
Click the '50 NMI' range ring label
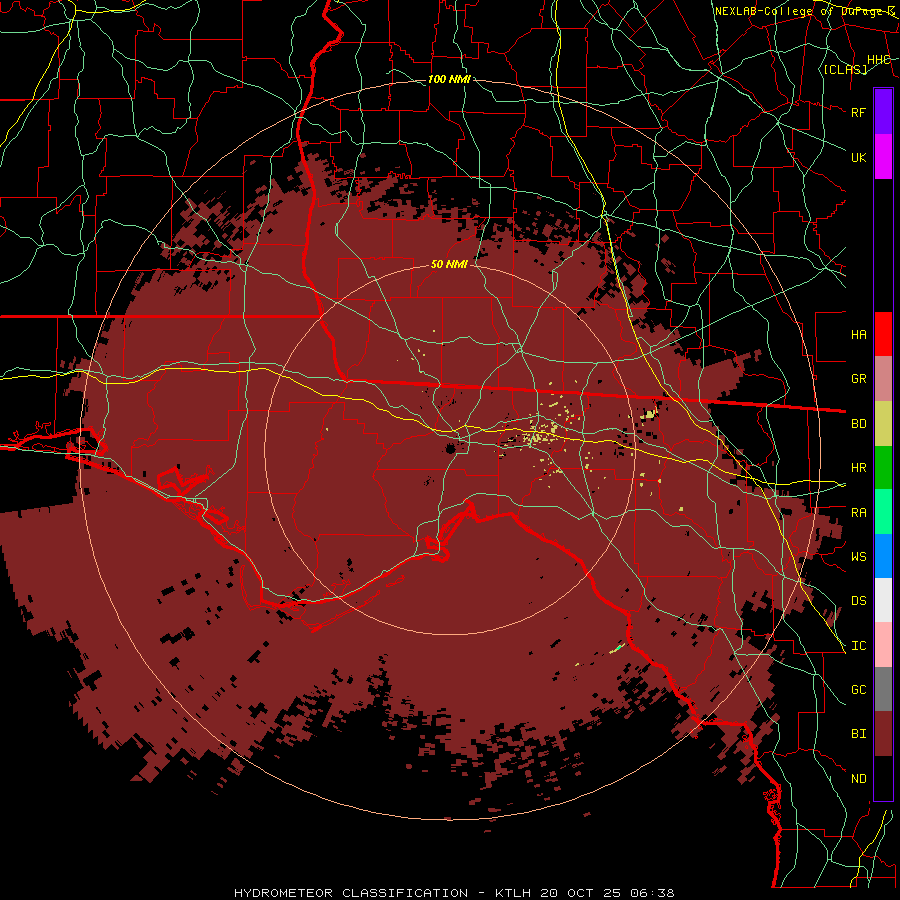pos(449,264)
